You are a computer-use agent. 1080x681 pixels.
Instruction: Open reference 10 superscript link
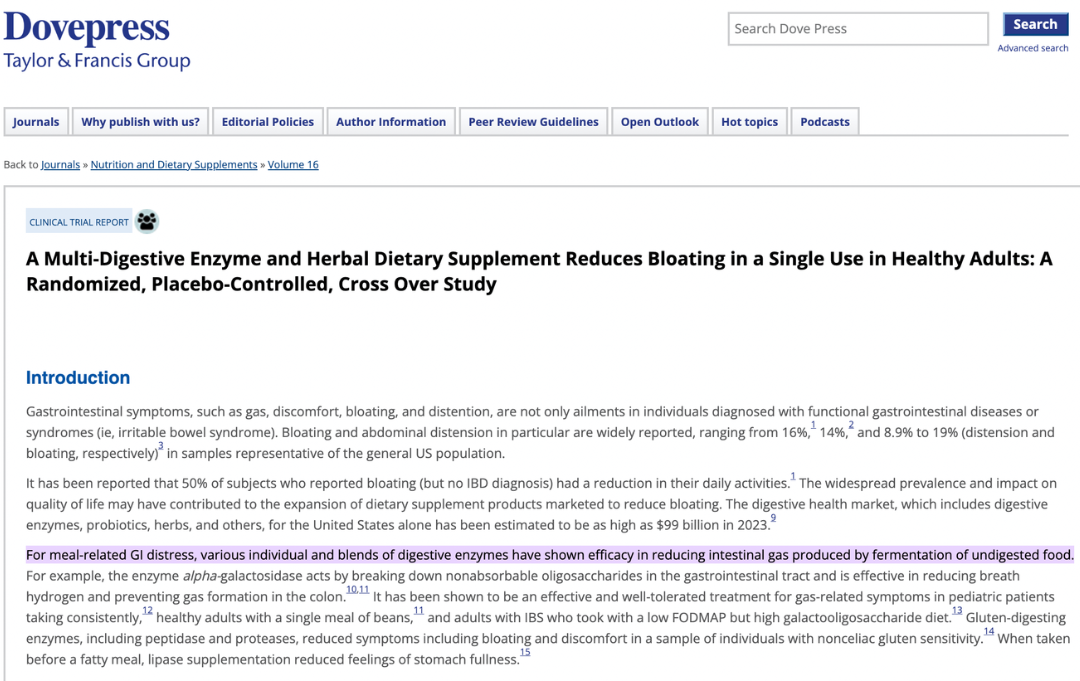352,589
